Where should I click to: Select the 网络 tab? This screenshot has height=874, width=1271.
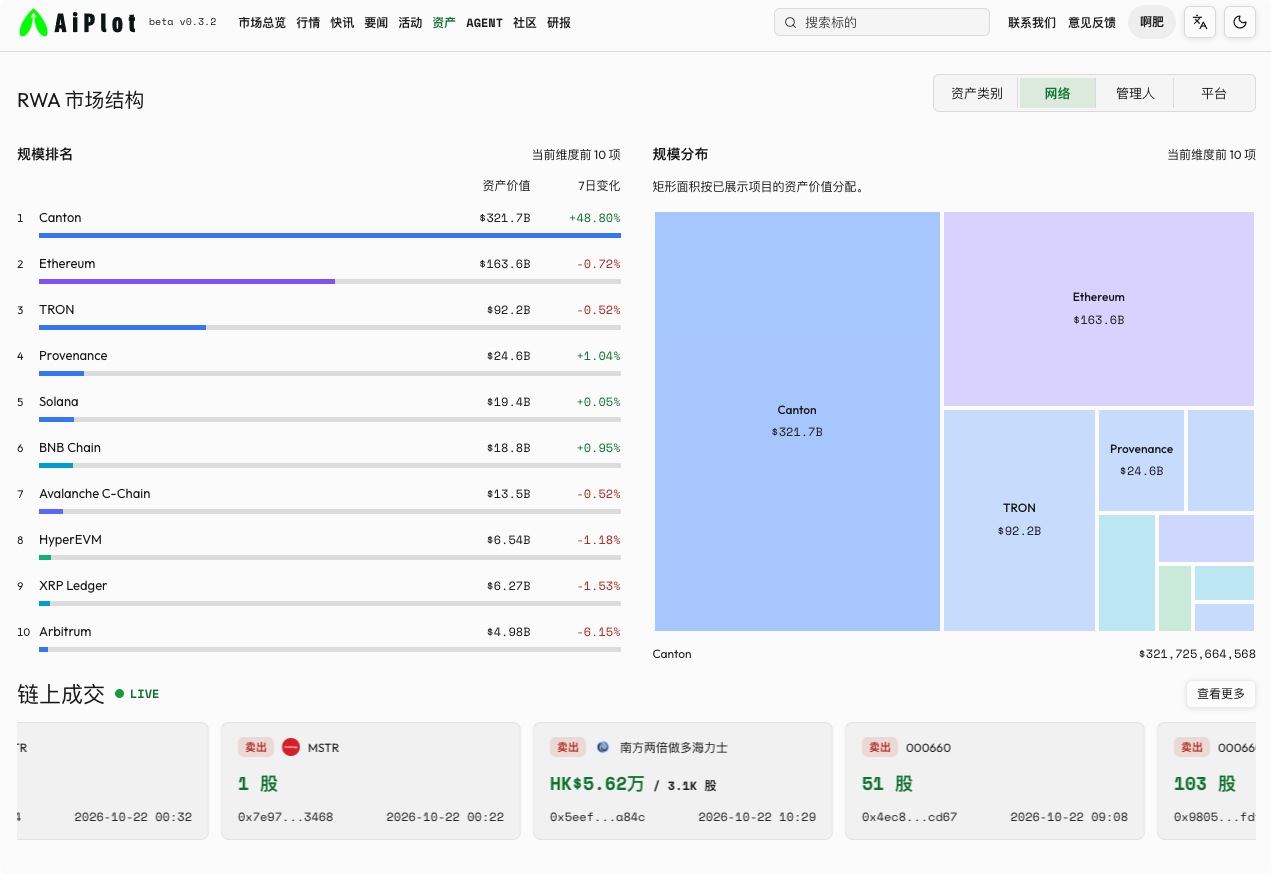pos(1058,93)
